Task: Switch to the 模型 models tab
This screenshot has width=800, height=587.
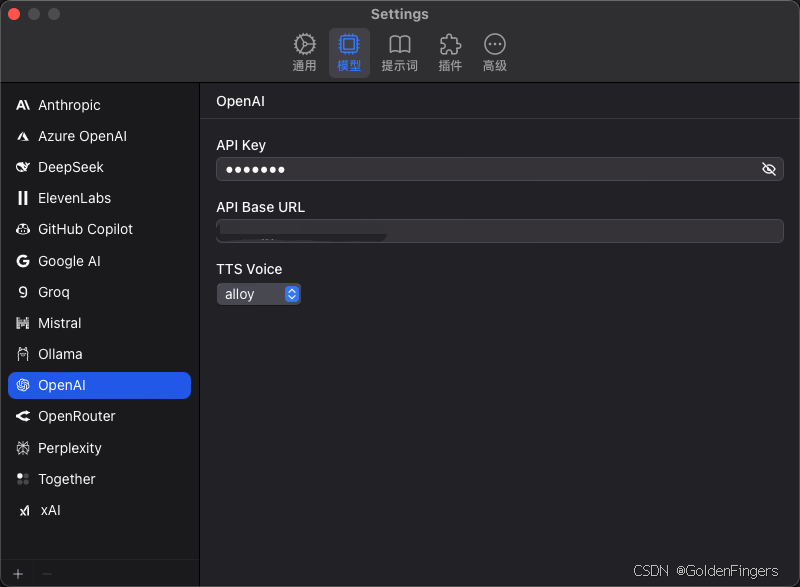Action: (x=349, y=53)
